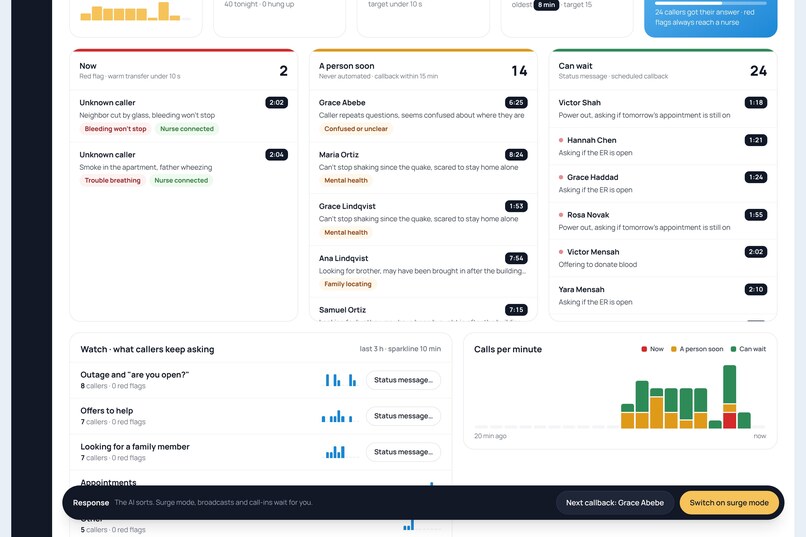The image size is (806, 537).
Task: Open Status message for Outage and "are you open?"
Action: [x=403, y=380]
